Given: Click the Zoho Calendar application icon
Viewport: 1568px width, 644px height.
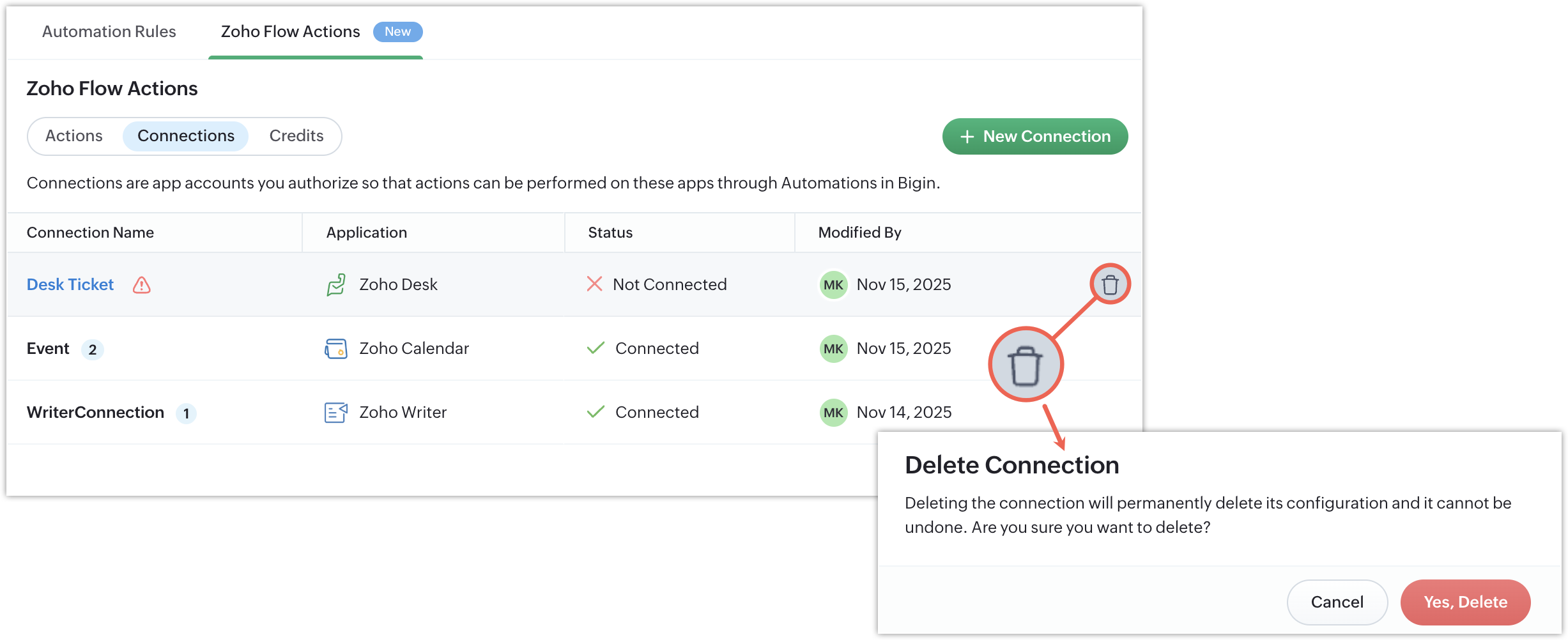Looking at the screenshot, I should click(x=336, y=349).
